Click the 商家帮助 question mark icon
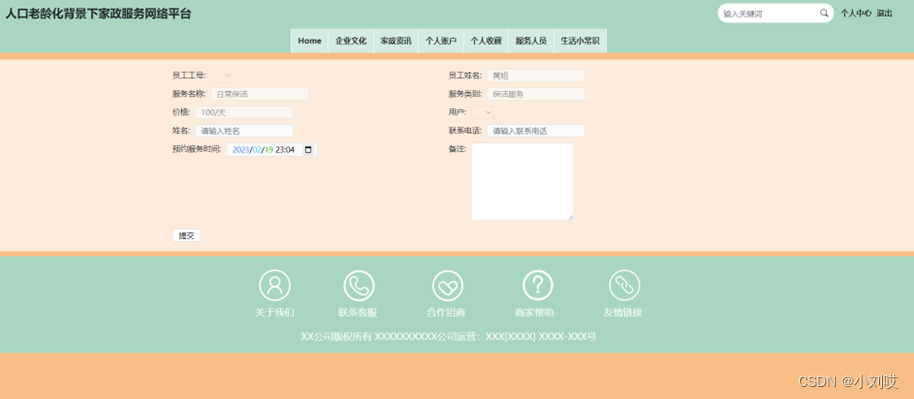Viewport: 914px width, 399px height. click(x=537, y=286)
